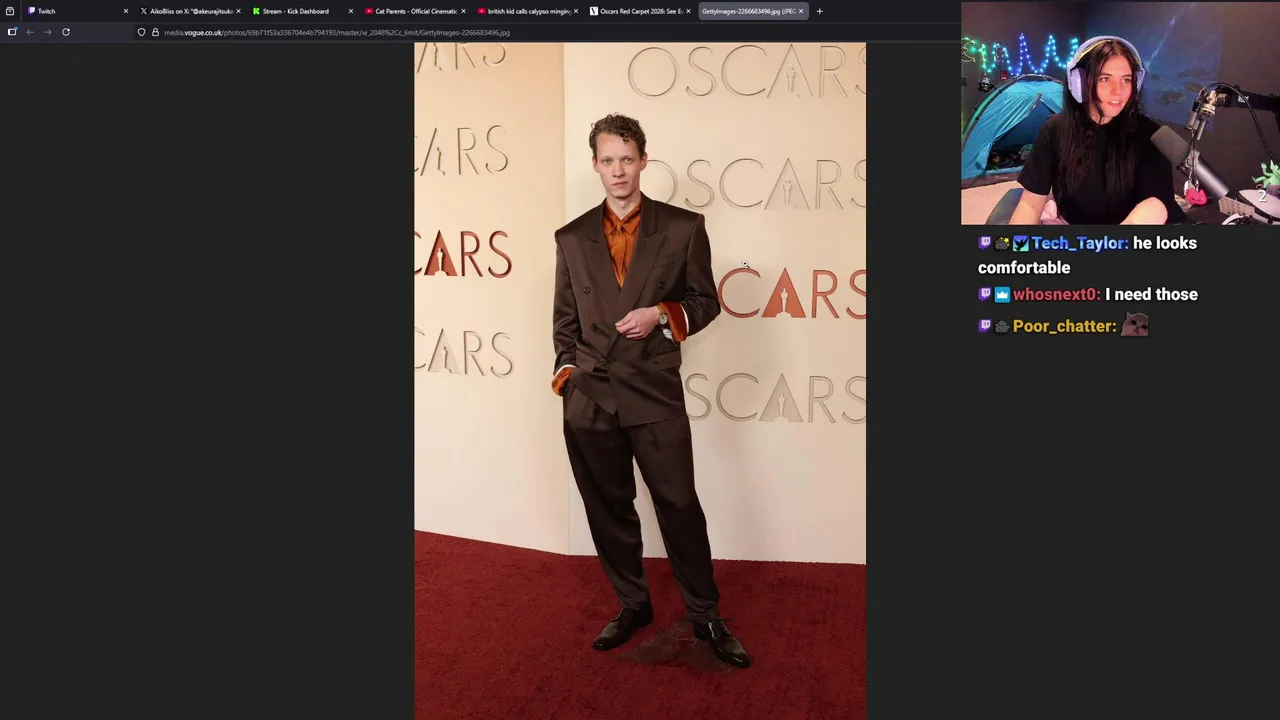Close the Twitch tab

pyautogui.click(x=126, y=11)
